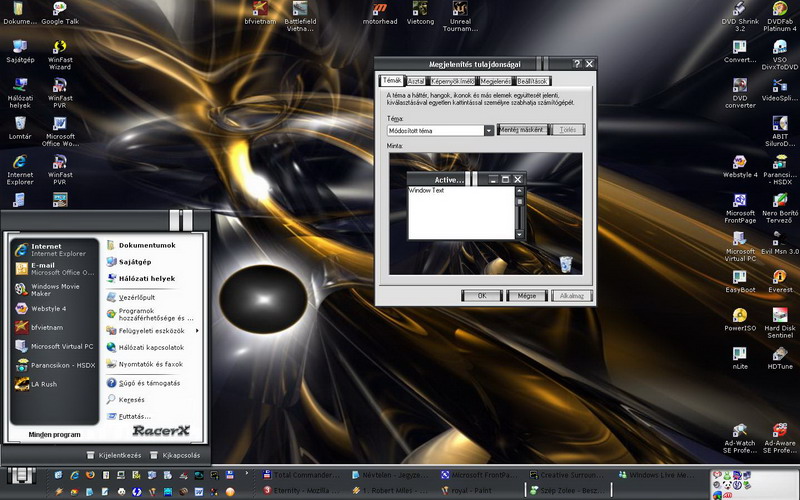Click the theme sample preview image
This screenshot has height=500, width=800.
click(485, 214)
